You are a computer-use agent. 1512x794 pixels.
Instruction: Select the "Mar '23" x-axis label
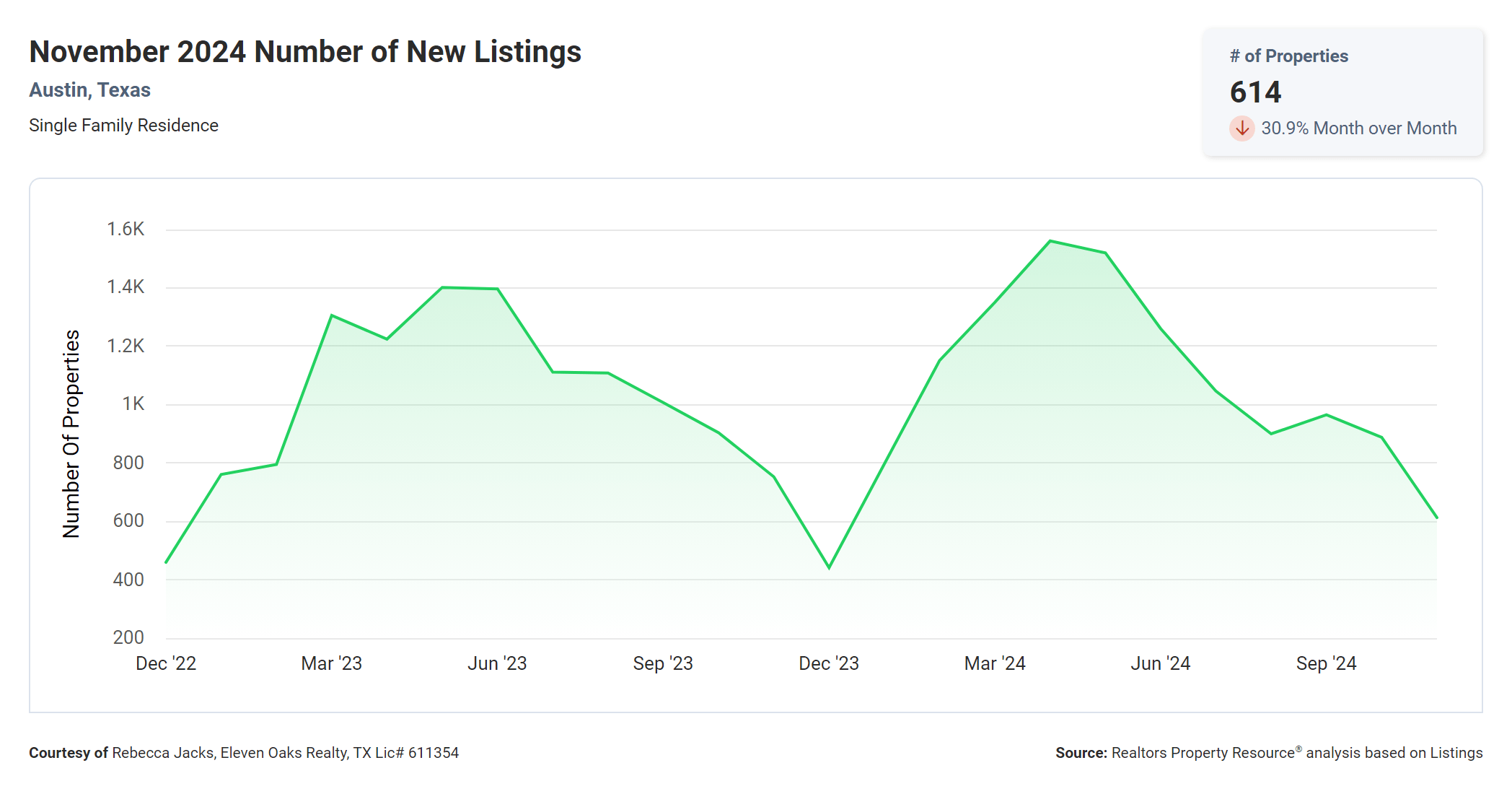pyautogui.click(x=331, y=663)
